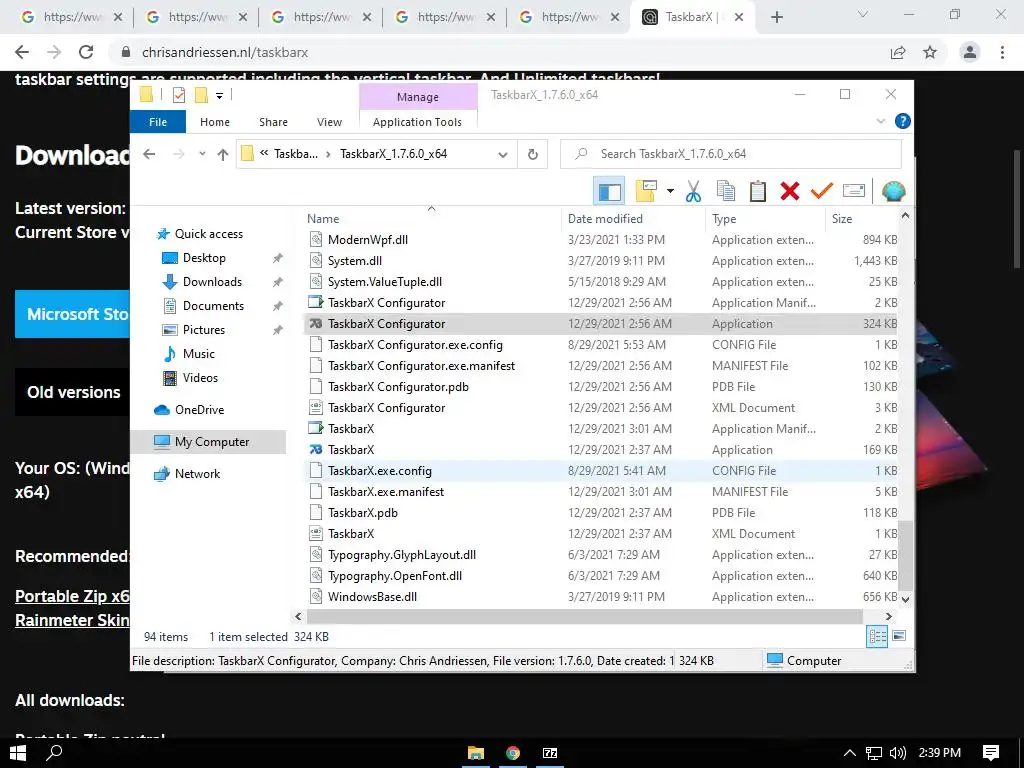The image size is (1024, 768).
Task: Click the Paste clipboard icon in toolbar
Action: coord(758,191)
